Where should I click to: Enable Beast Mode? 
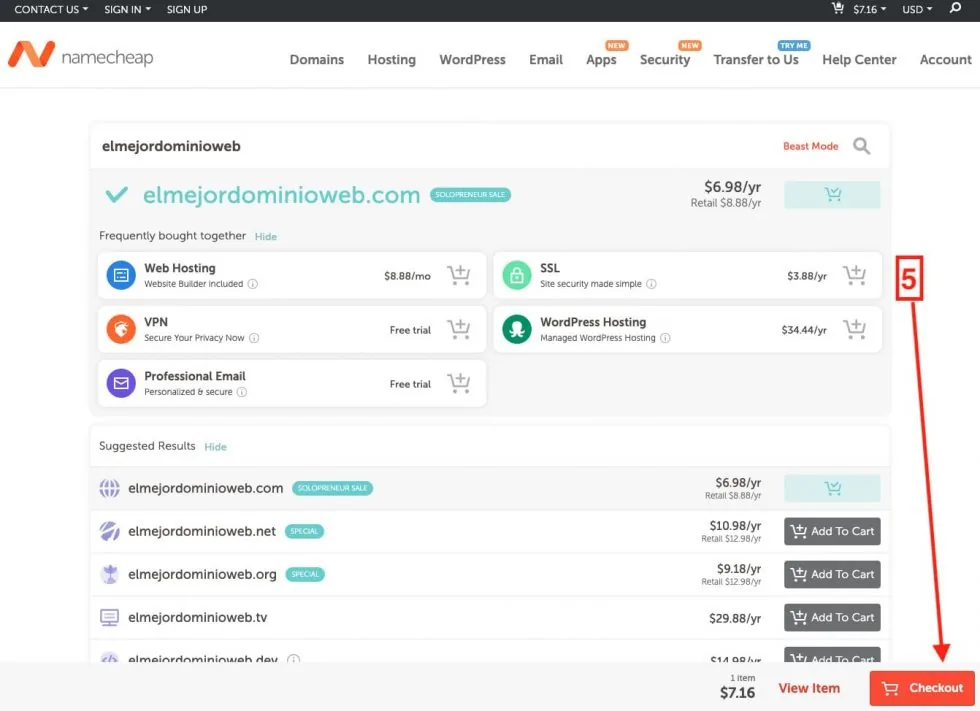[x=811, y=146]
